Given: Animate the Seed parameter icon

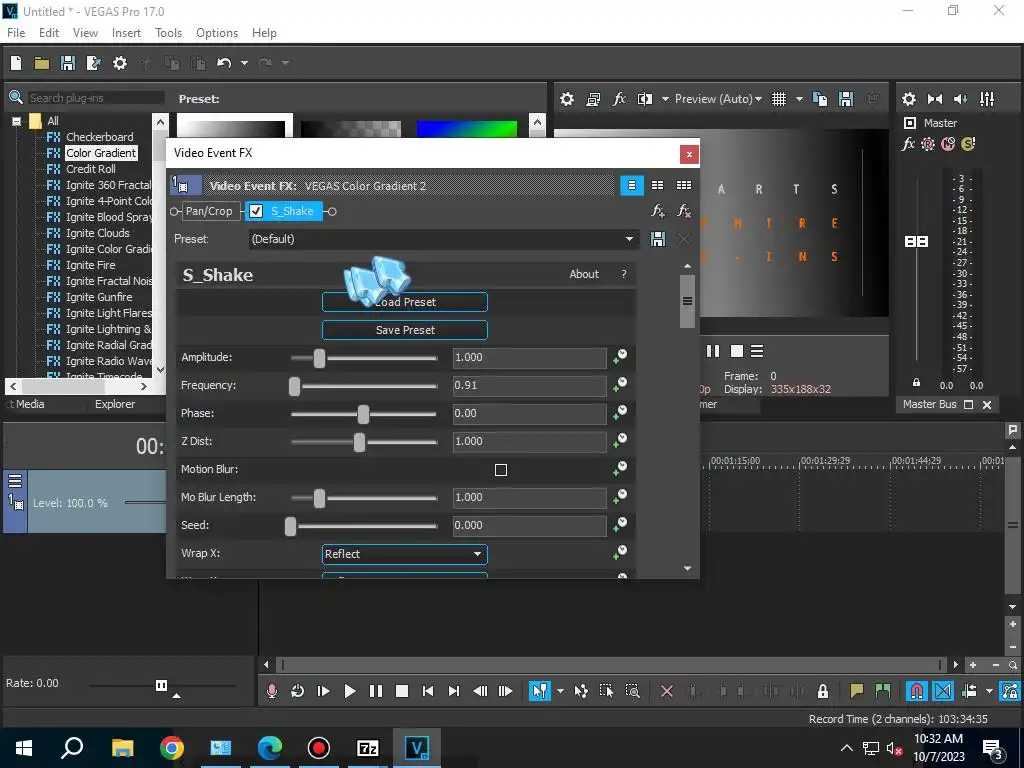Looking at the screenshot, I should [x=620, y=524].
